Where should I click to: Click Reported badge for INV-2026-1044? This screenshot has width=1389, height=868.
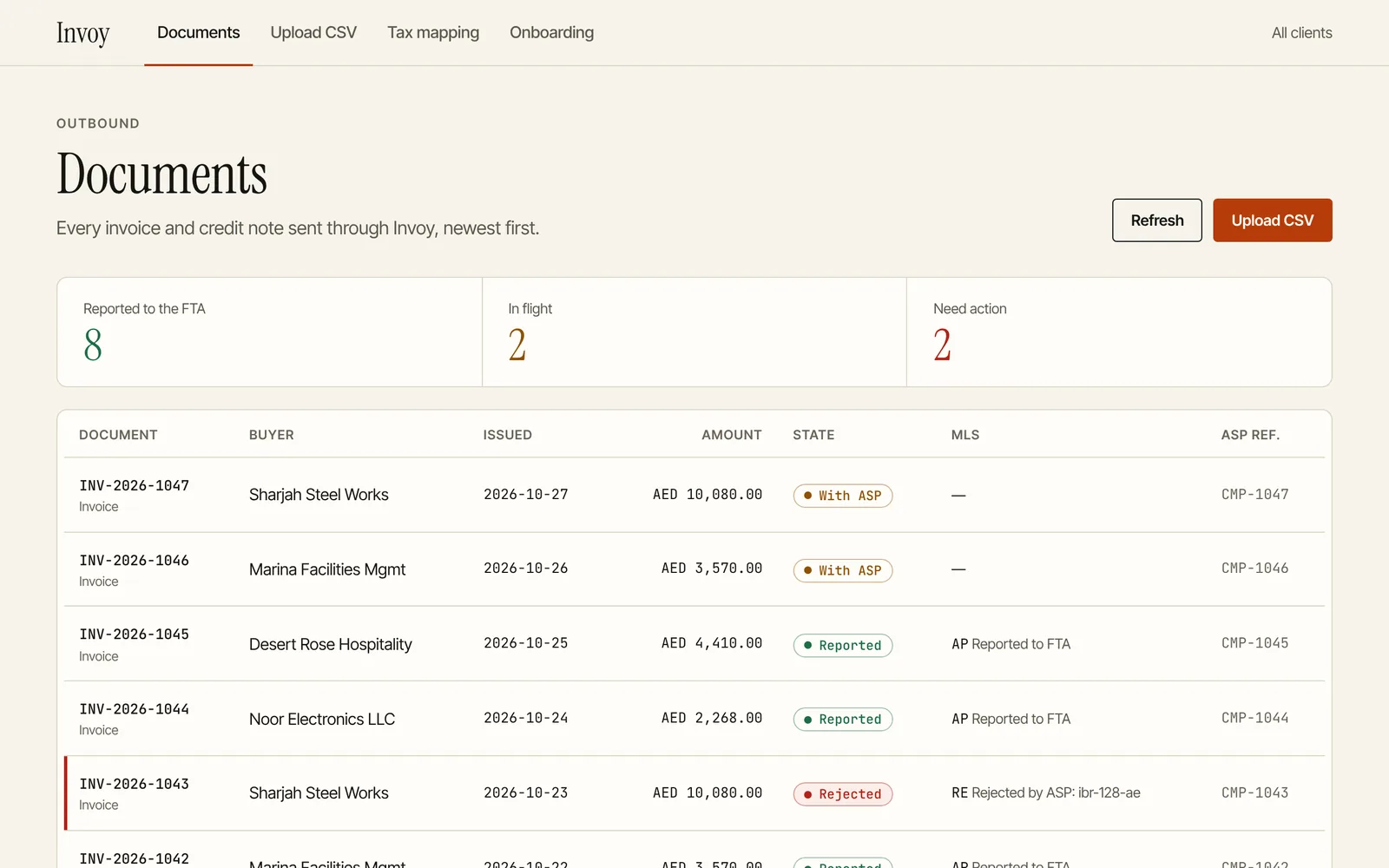843,720
